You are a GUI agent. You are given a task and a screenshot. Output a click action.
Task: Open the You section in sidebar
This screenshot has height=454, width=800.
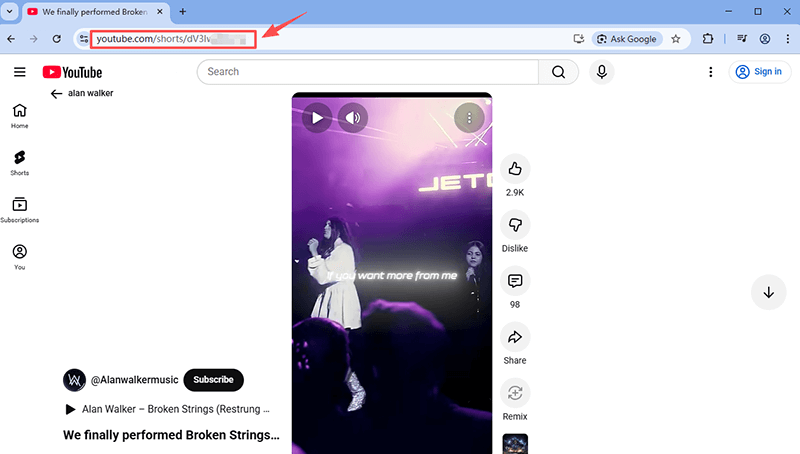pyautogui.click(x=19, y=257)
